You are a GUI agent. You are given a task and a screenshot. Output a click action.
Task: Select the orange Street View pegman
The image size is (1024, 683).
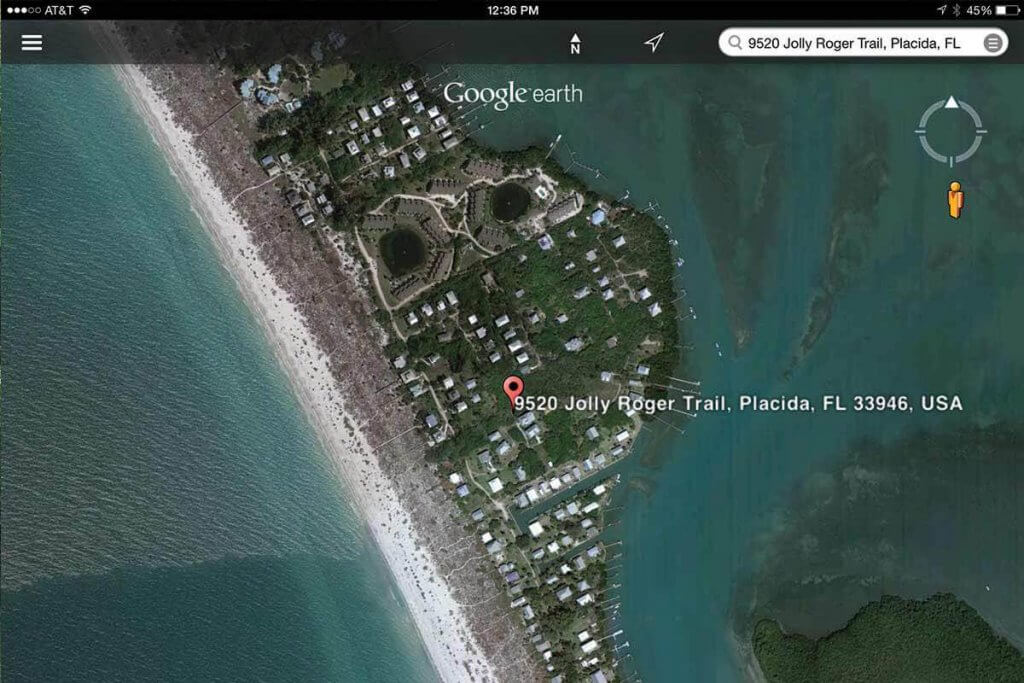point(955,200)
